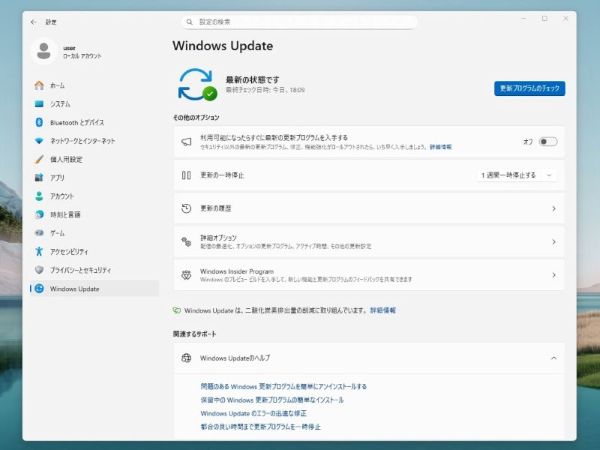Click the Apps icon in the sidebar
Screen dimensions: 600x450
pos(39,178)
